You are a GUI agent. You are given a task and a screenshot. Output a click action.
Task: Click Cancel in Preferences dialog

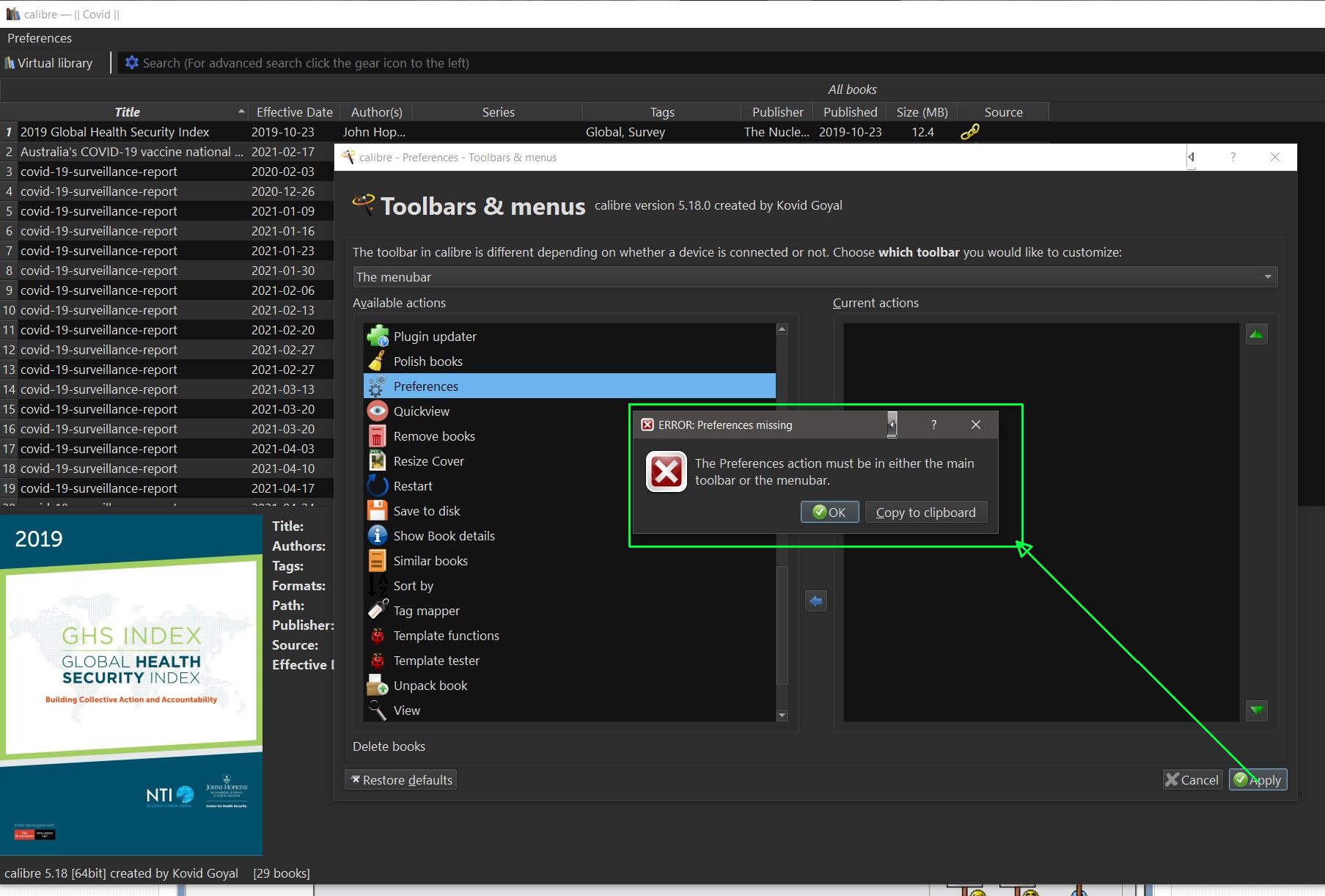[1192, 780]
